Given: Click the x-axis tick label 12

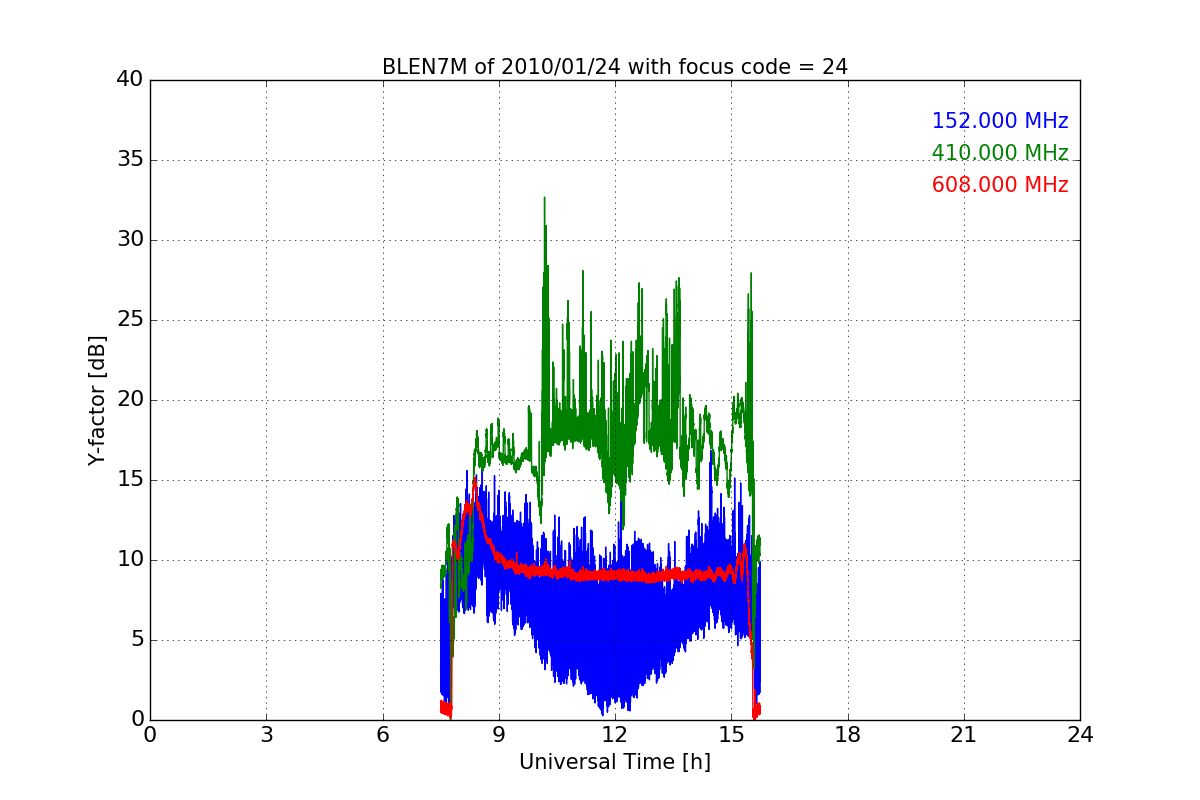Looking at the screenshot, I should click(x=615, y=734).
